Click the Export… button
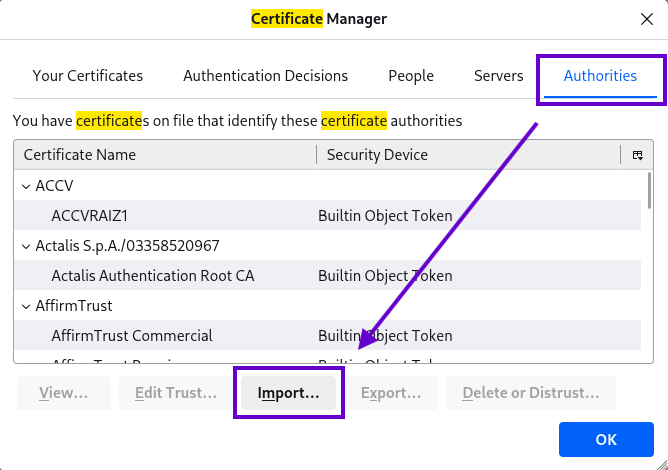The height and width of the screenshot is (470, 668). point(391,393)
